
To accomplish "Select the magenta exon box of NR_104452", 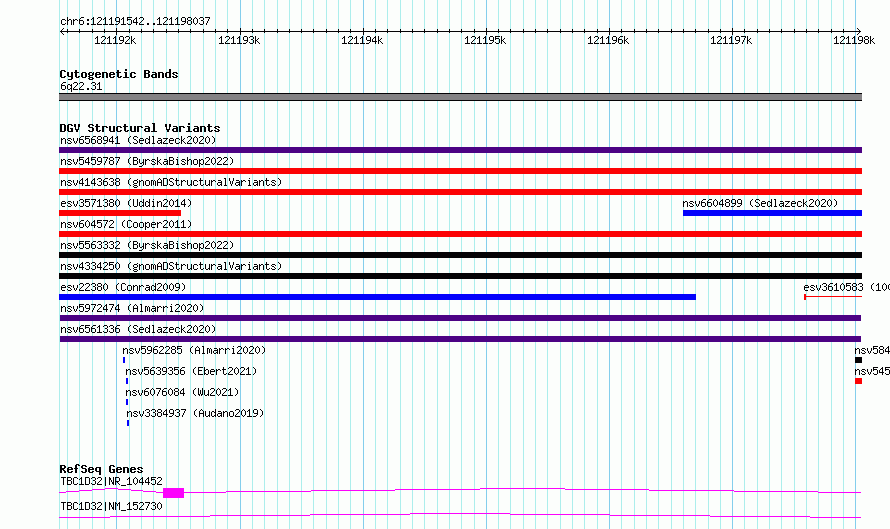I will coord(174,493).
